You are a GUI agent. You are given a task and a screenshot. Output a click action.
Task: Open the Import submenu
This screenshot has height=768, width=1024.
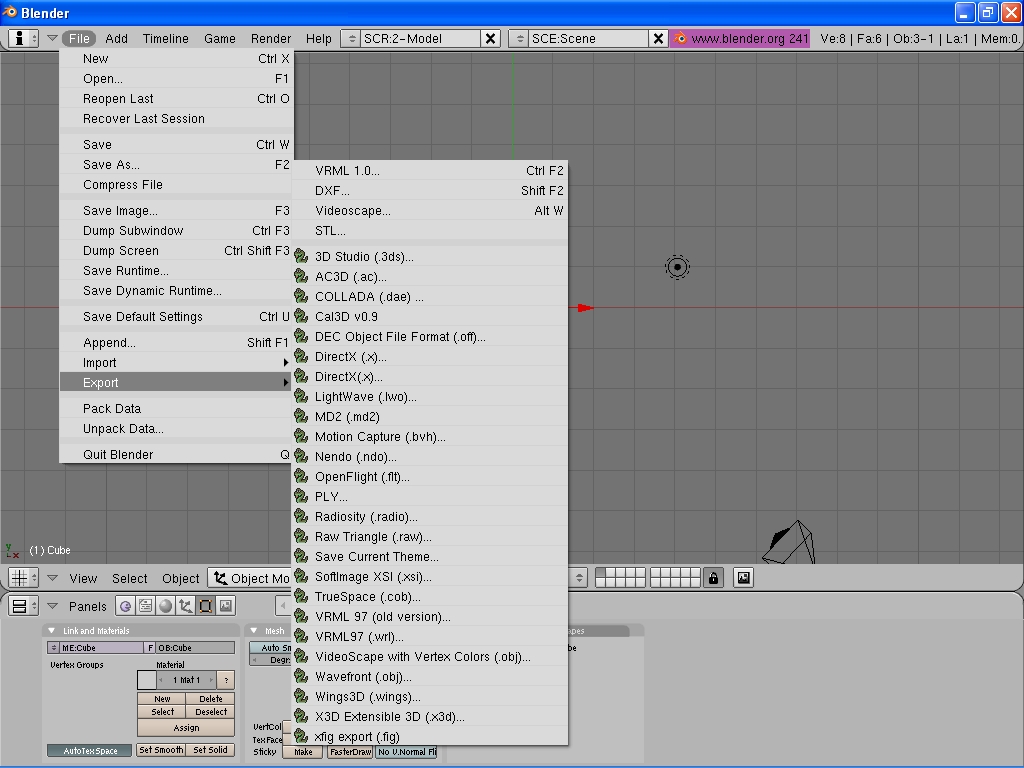[176, 362]
